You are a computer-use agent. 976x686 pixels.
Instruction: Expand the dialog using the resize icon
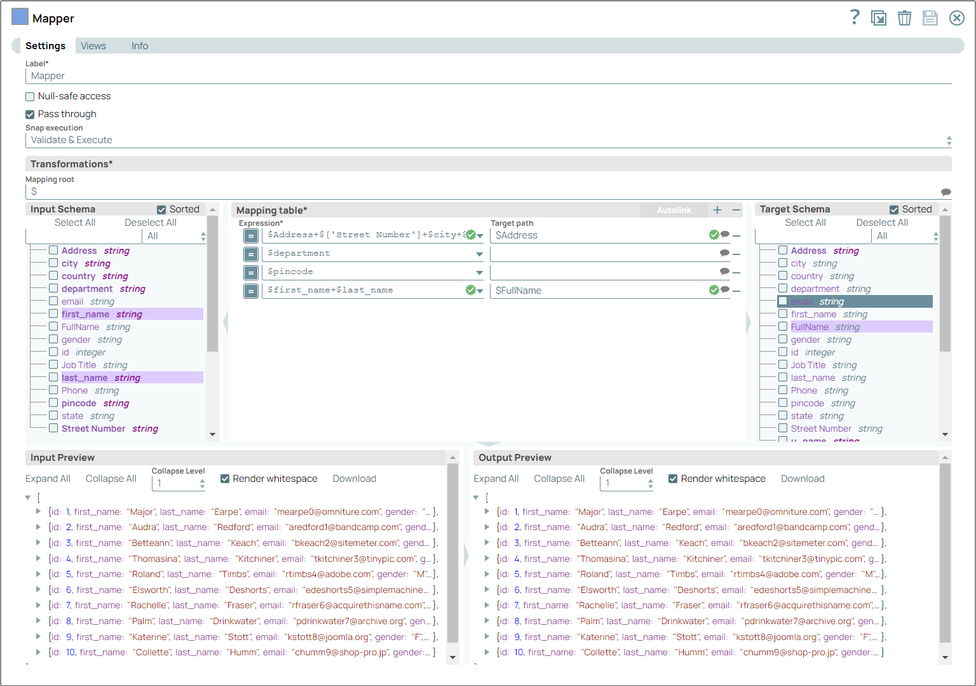(x=879, y=17)
